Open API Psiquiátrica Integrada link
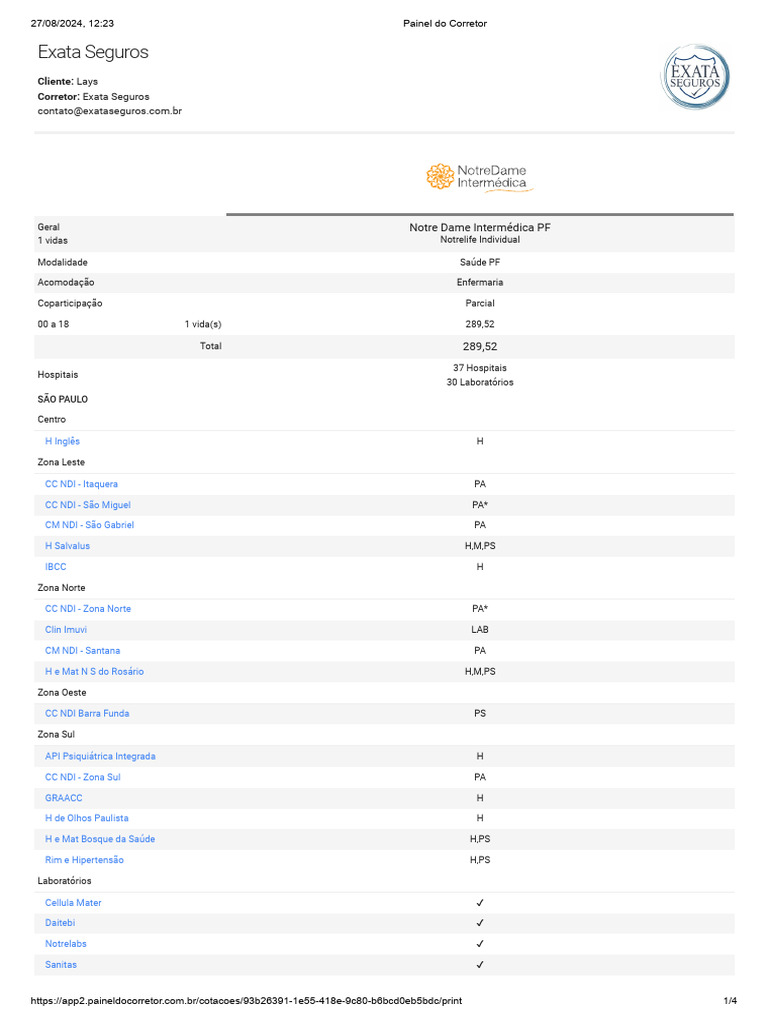 (100, 757)
